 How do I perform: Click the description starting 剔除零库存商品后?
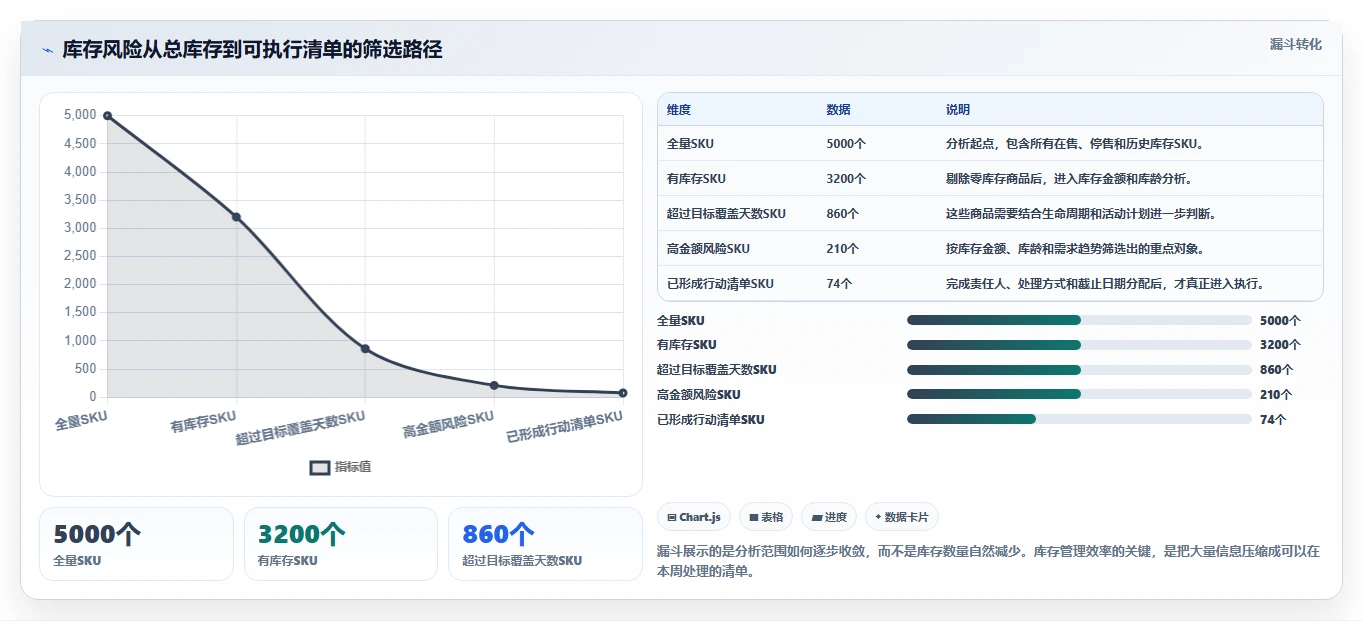(1068, 179)
